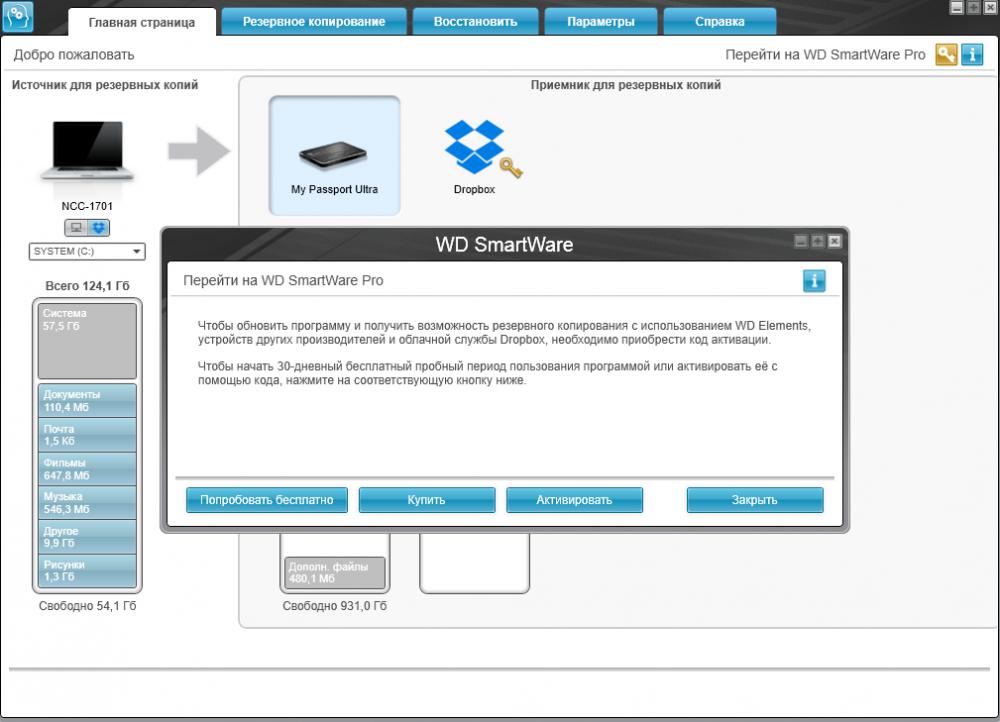Click 'Источник для резервных копий' label
1000x722 pixels.
105,85
